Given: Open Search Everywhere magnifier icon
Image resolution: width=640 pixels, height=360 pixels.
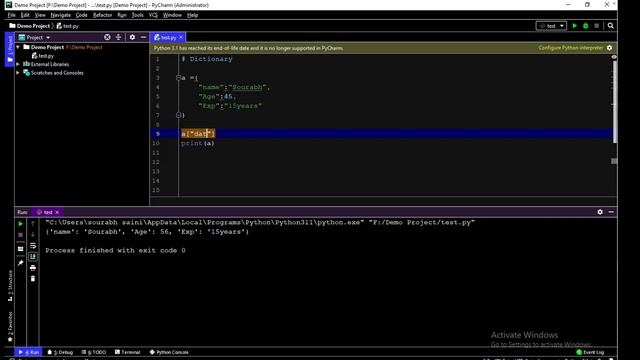Looking at the screenshot, I should (611, 26).
